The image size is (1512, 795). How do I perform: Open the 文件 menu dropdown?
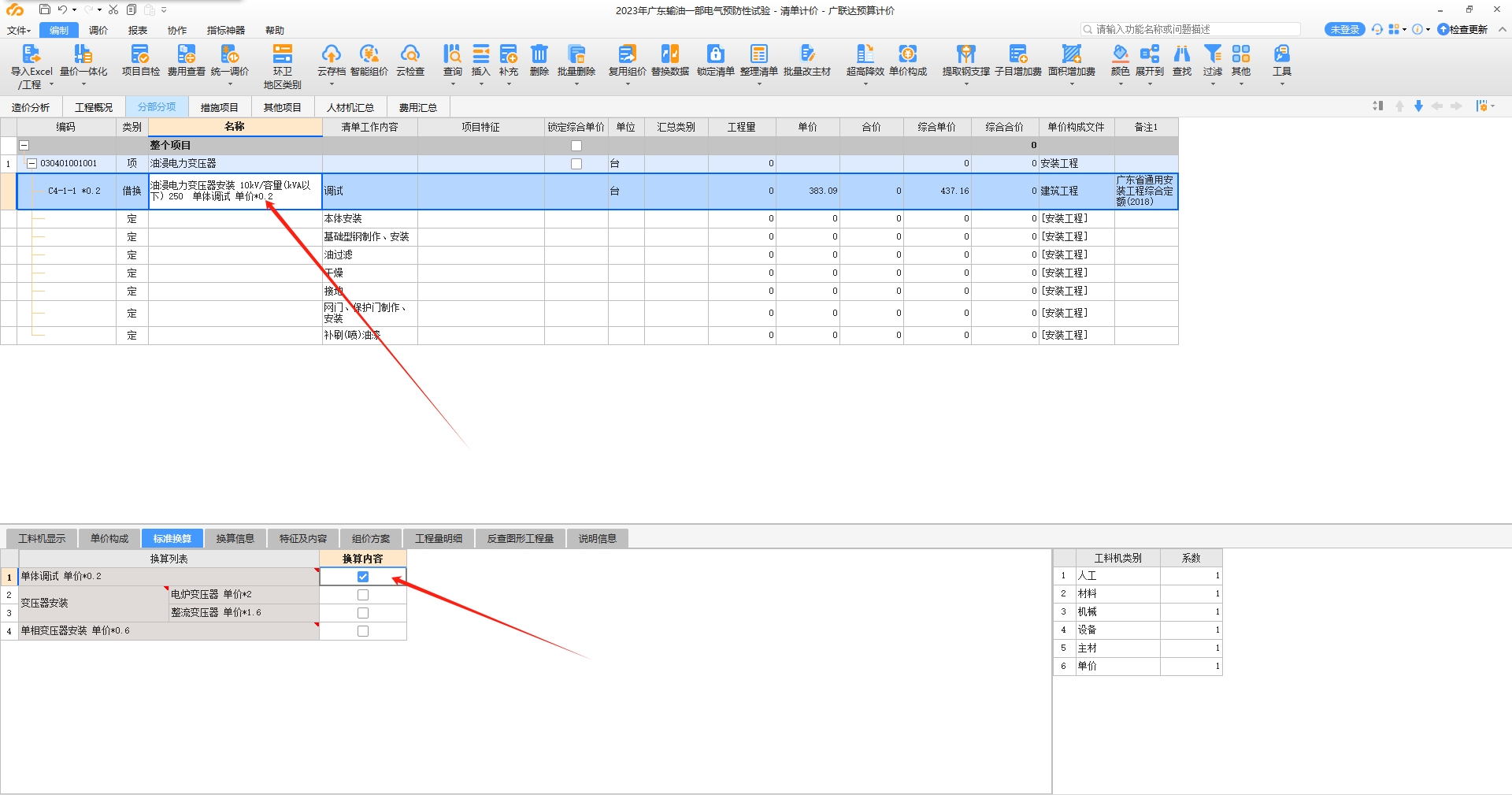pyautogui.click(x=19, y=31)
